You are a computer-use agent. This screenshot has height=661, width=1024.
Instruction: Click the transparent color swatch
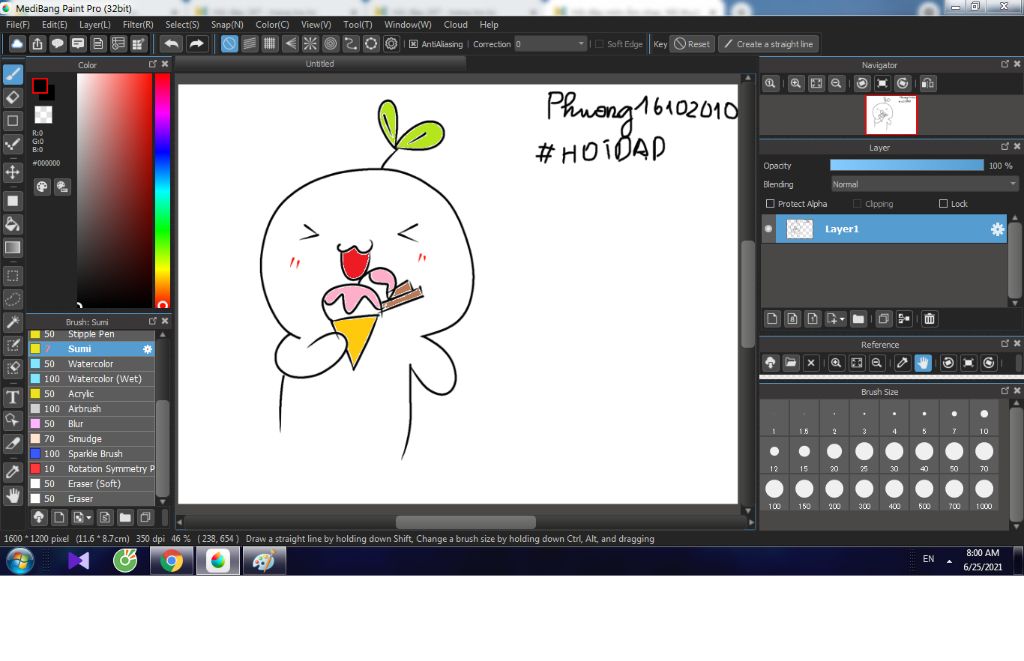click(x=43, y=115)
